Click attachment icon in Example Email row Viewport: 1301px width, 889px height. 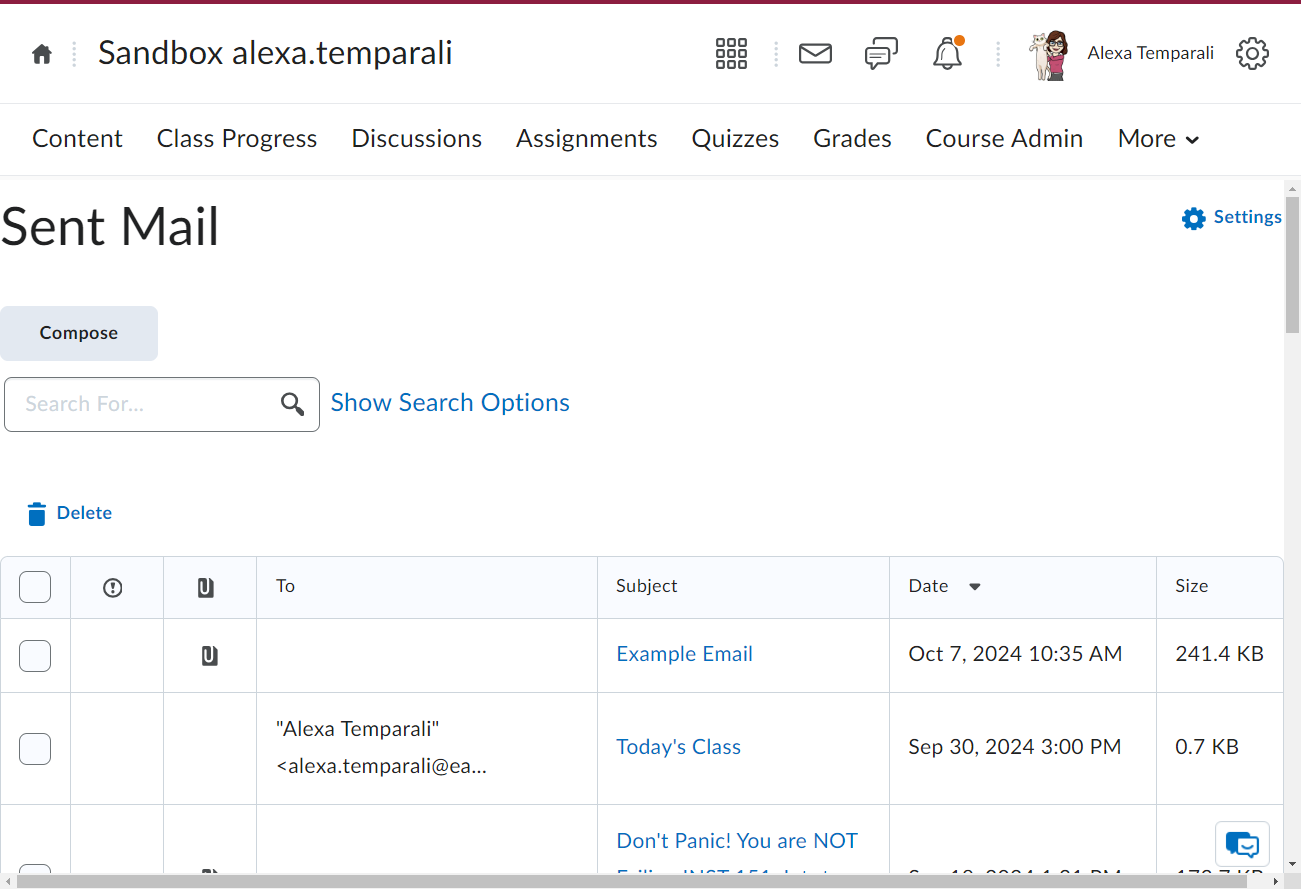pos(209,656)
